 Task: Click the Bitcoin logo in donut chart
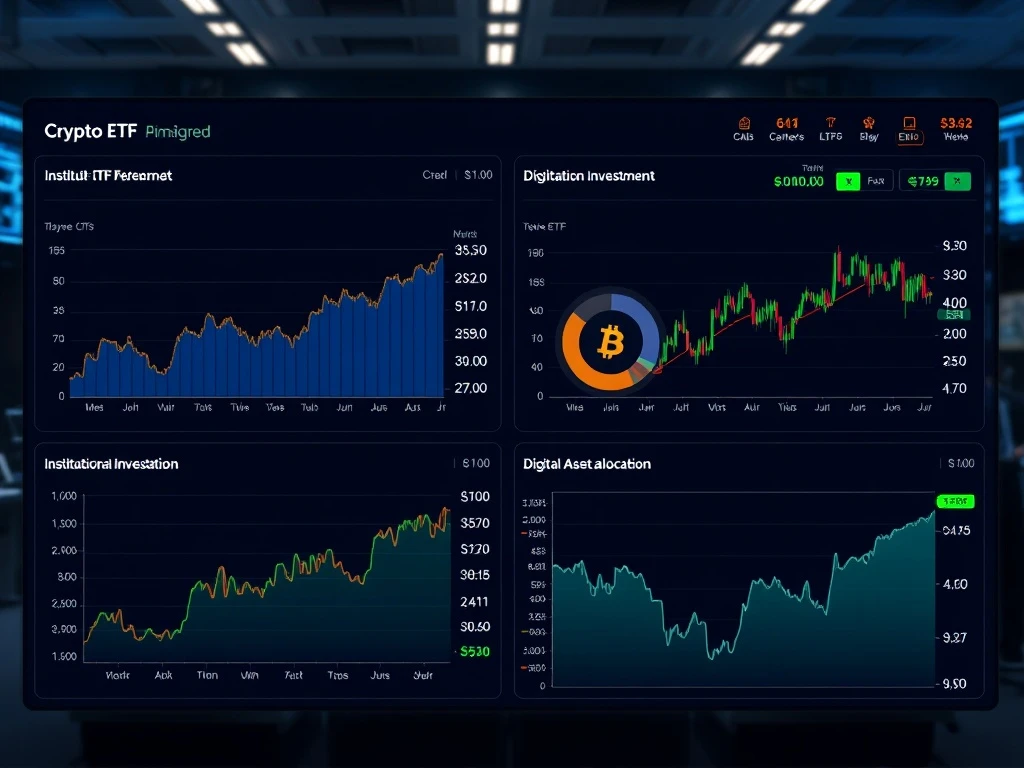click(611, 341)
